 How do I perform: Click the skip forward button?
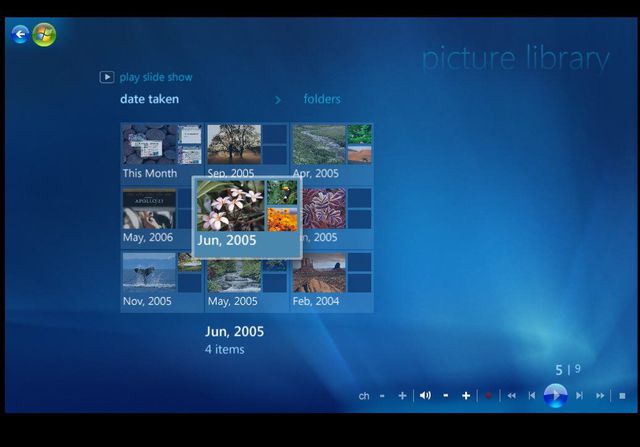point(579,396)
